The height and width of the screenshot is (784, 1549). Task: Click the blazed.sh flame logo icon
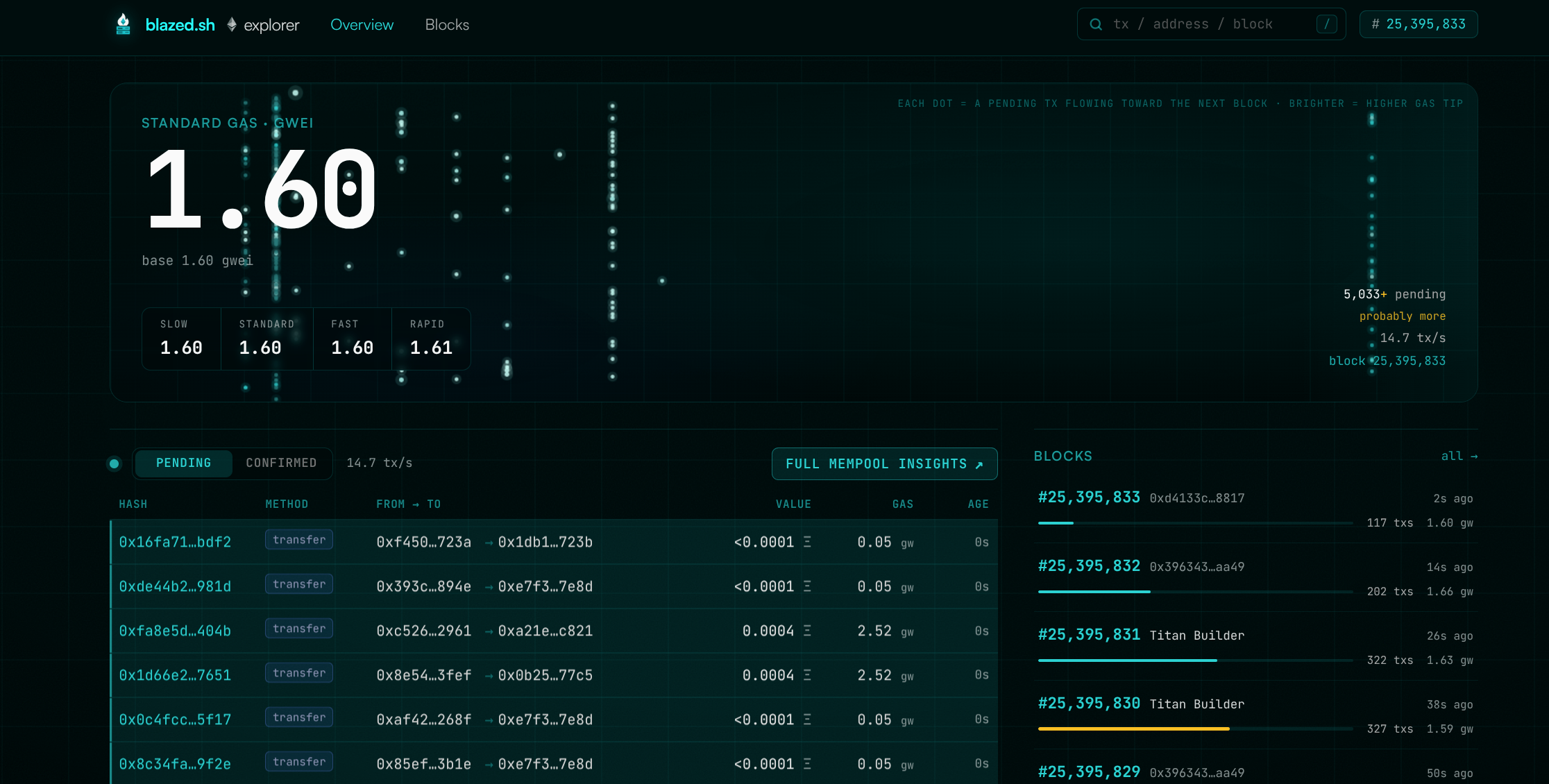[x=124, y=24]
